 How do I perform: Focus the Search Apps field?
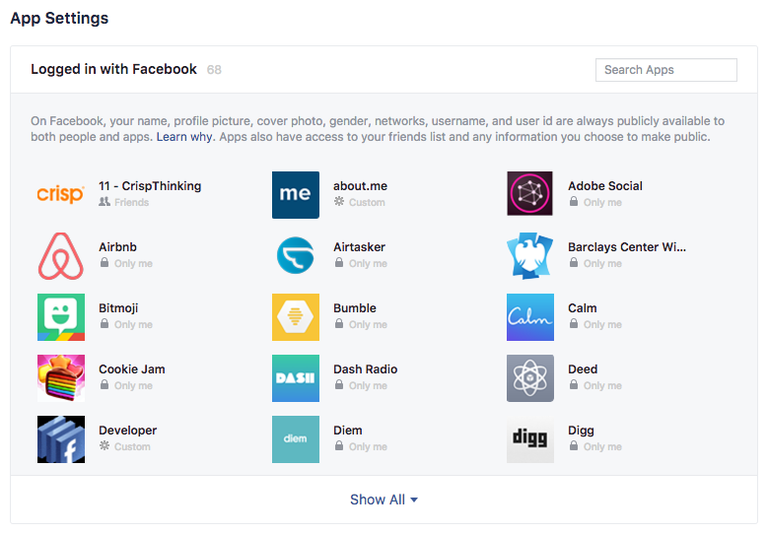pyautogui.click(x=666, y=70)
